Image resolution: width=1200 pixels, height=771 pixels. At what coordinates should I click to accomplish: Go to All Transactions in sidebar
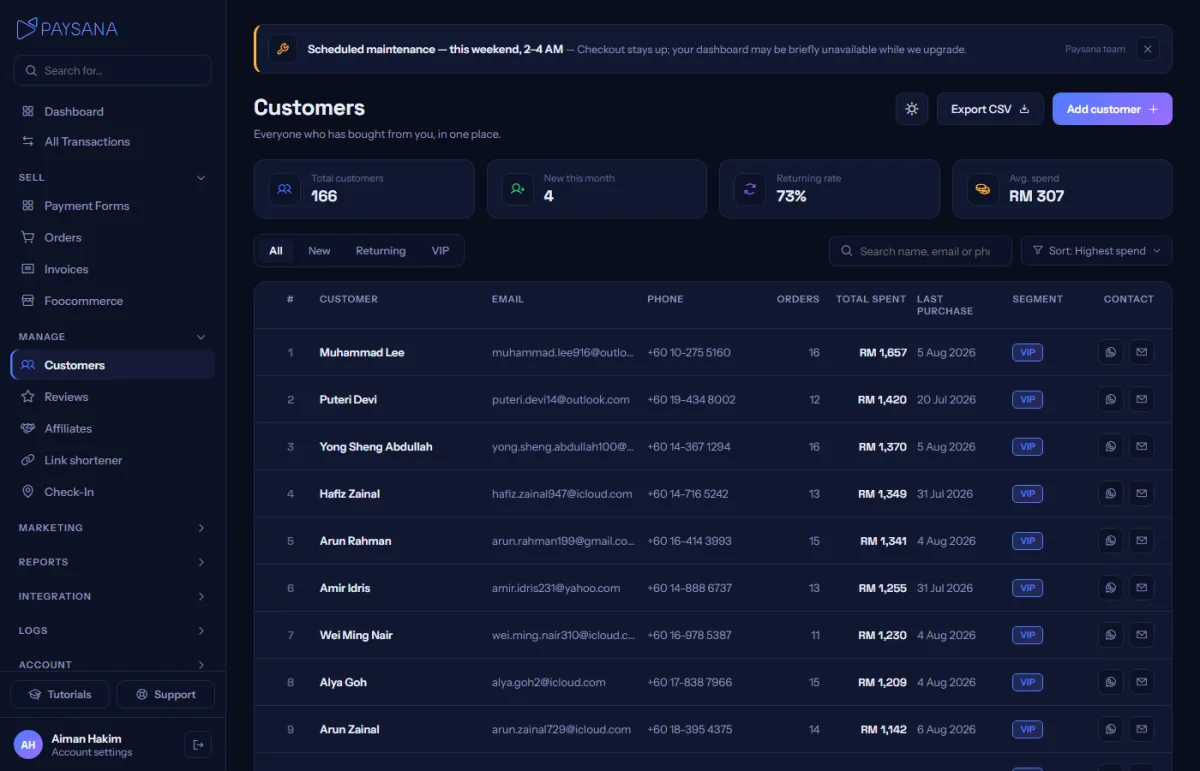tap(112, 141)
